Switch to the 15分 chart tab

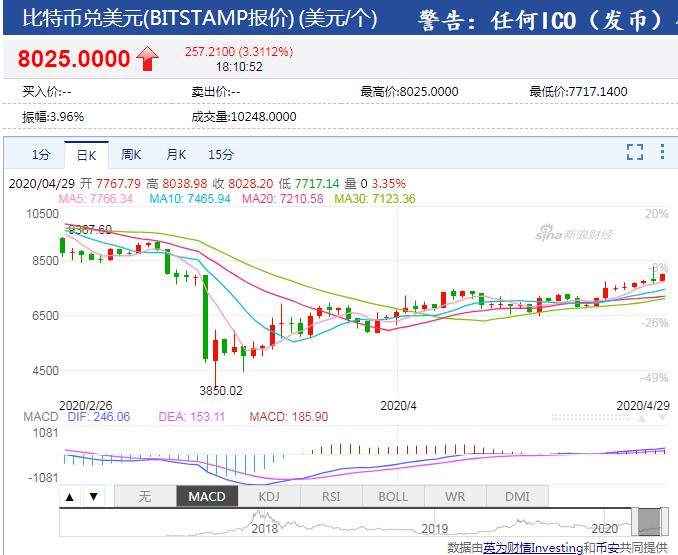point(221,154)
